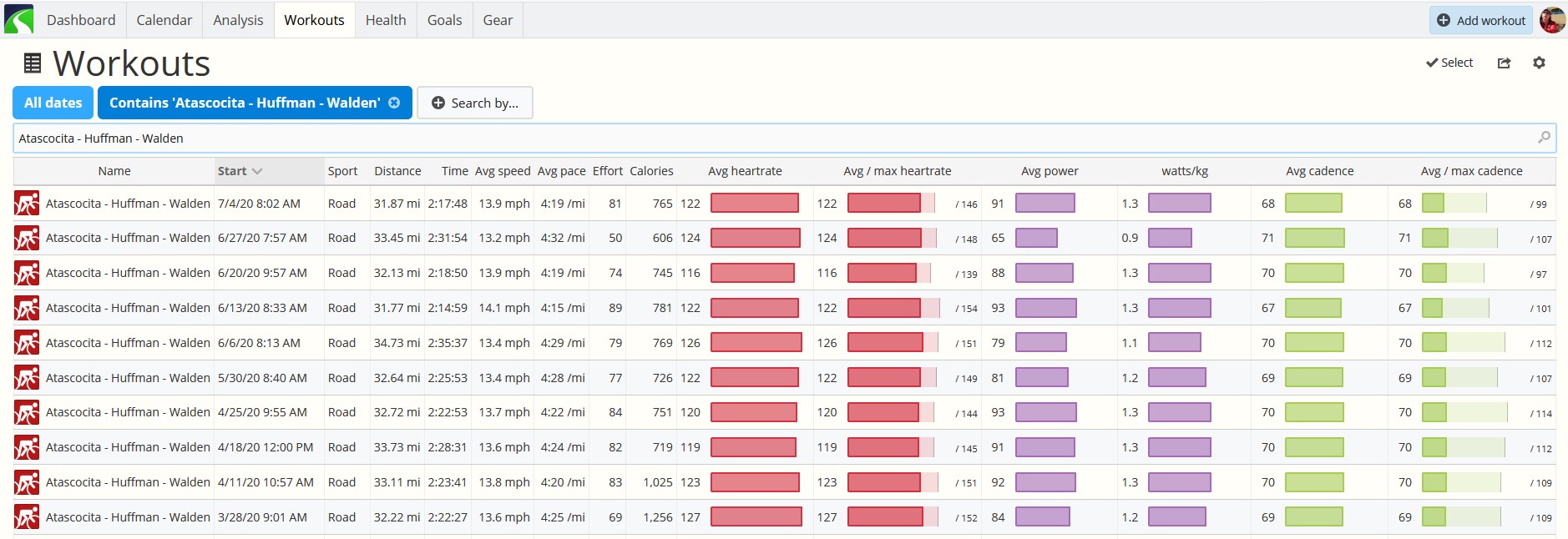This screenshot has height=539, width=1568.
Task: Sort by Start column dropdown arrow
Action: click(257, 171)
